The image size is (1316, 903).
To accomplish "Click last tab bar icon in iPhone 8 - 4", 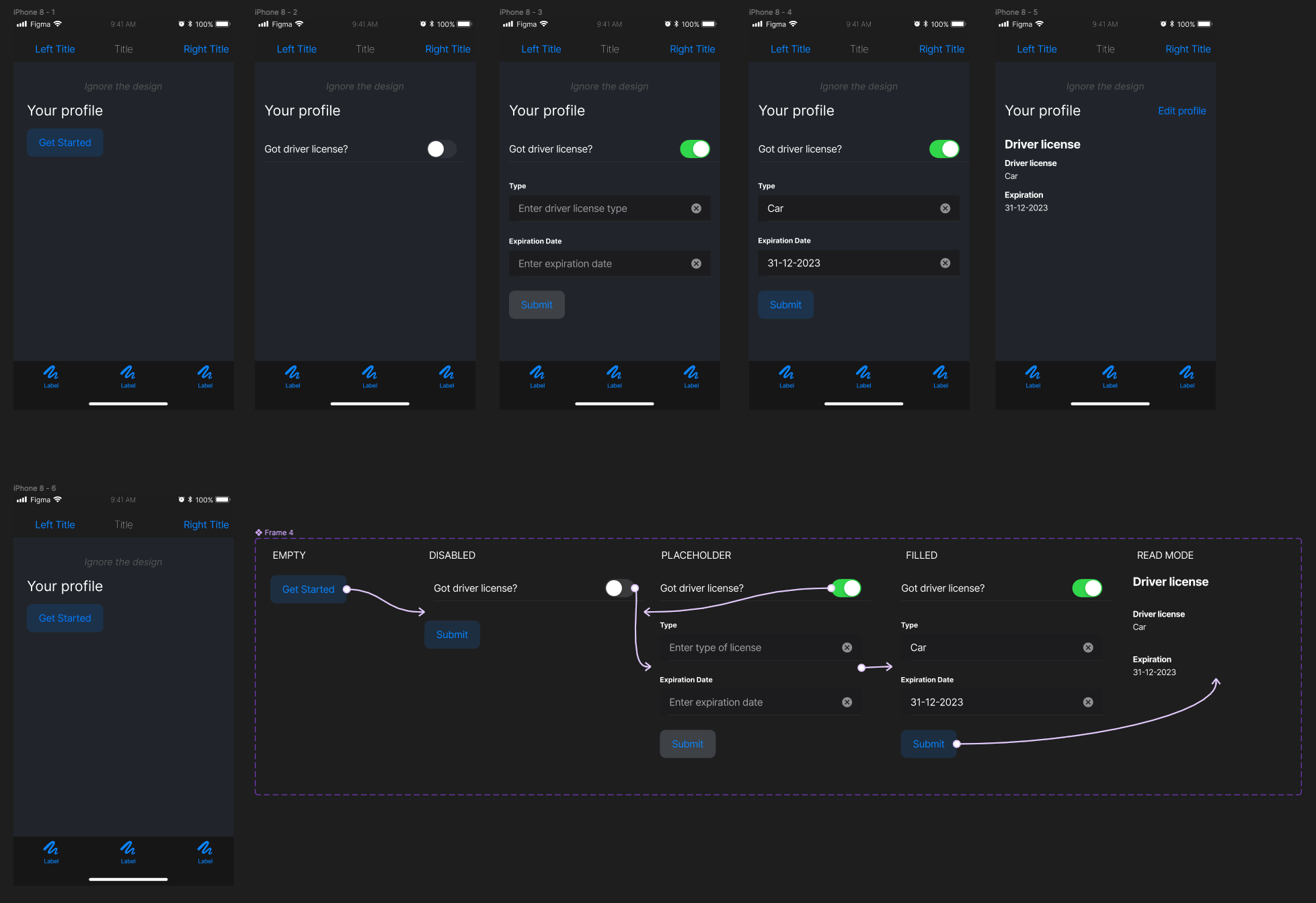I will (x=941, y=372).
